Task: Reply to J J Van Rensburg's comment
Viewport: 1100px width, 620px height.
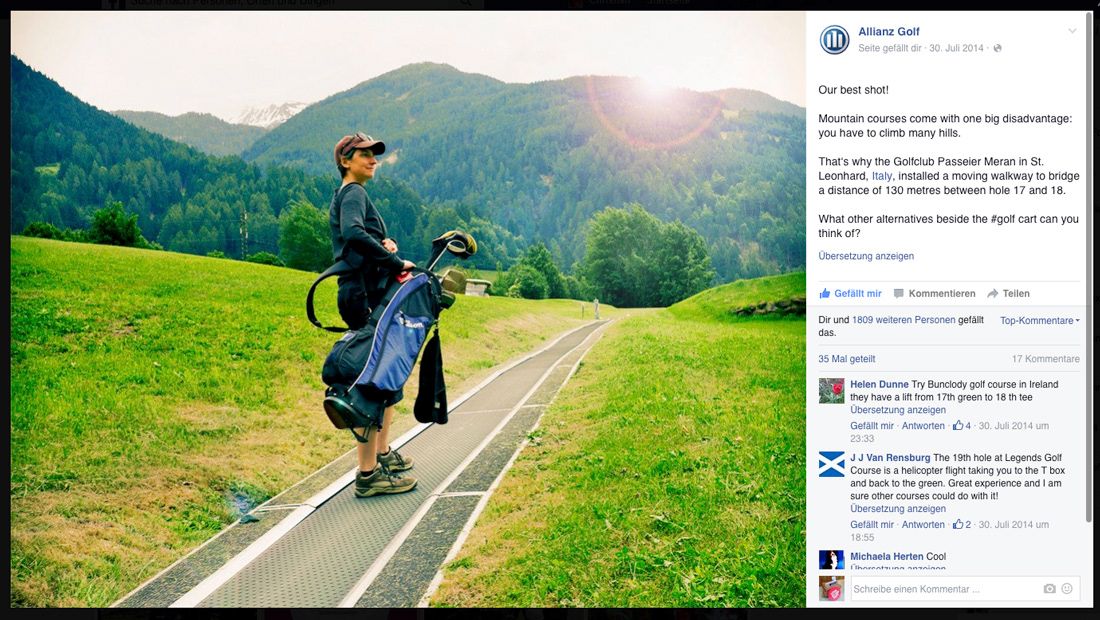Action: [923, 525]
